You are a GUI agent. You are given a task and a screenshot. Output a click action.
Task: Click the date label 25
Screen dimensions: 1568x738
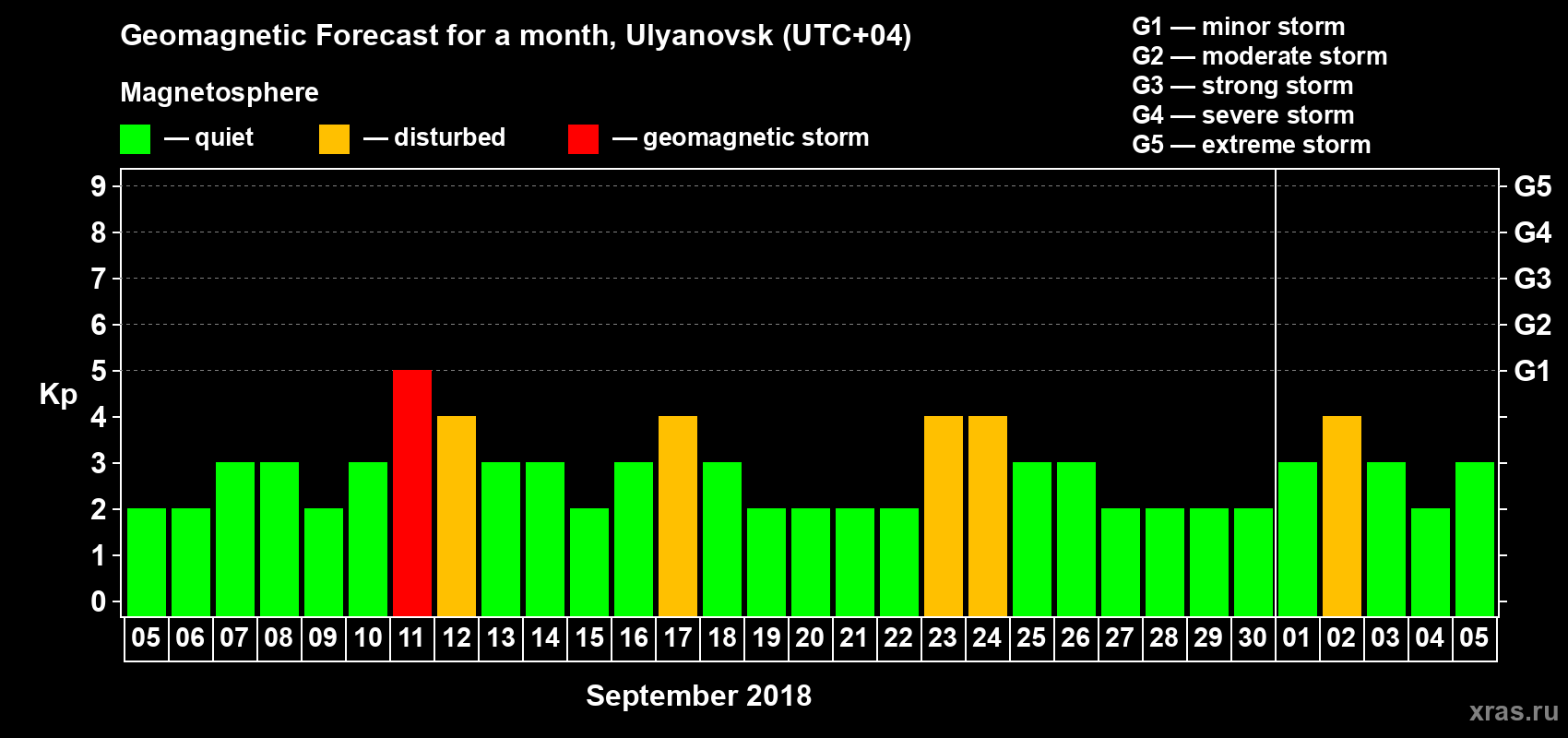click(x=1031, y=637)
